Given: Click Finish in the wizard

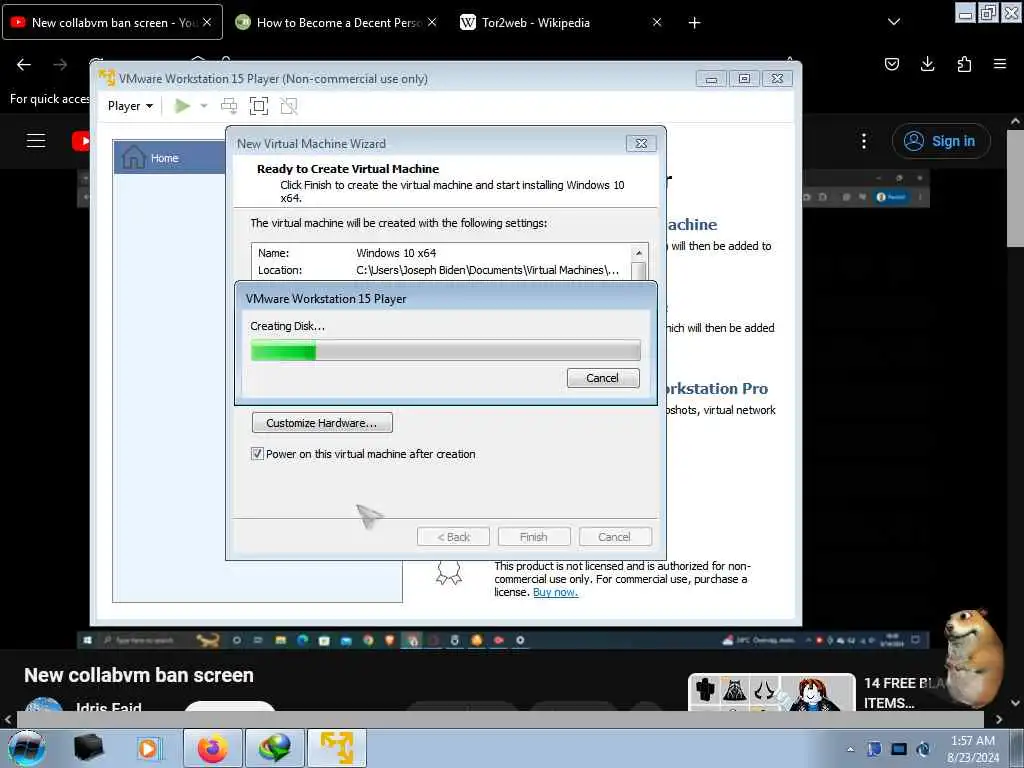Looking at the screenshot, I should coord(534,537).
